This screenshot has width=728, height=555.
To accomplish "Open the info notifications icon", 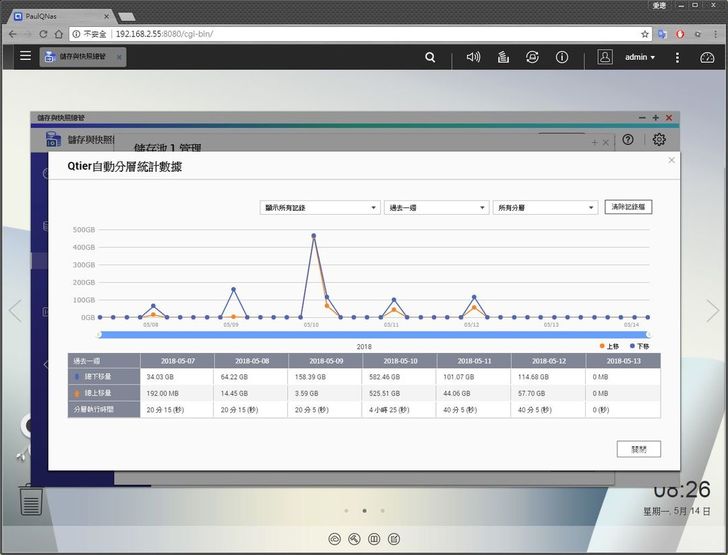I will pos(562,57).
